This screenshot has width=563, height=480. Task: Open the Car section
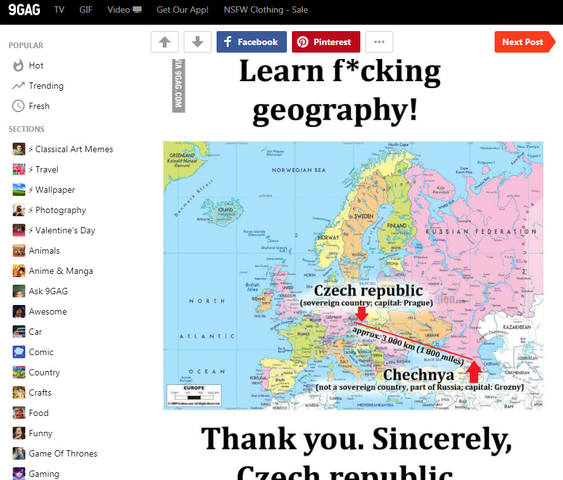tap(35, 332)
